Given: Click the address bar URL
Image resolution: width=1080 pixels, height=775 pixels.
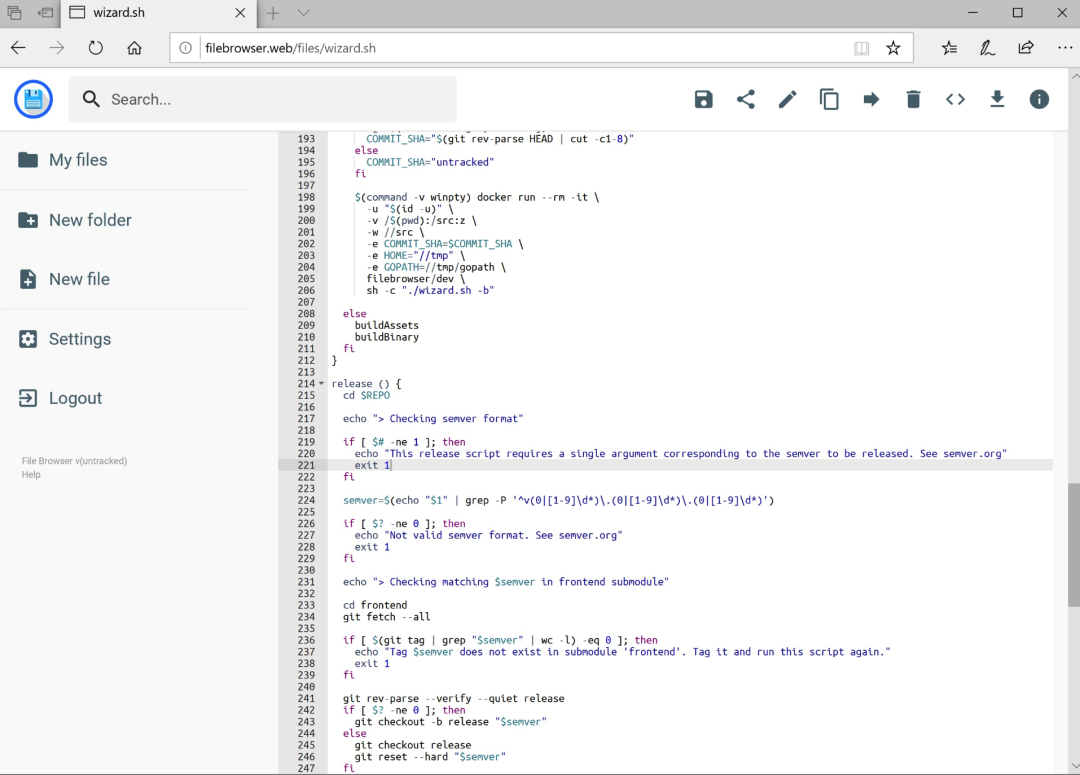Looking at the screenshot, I should tap(291, 48).
